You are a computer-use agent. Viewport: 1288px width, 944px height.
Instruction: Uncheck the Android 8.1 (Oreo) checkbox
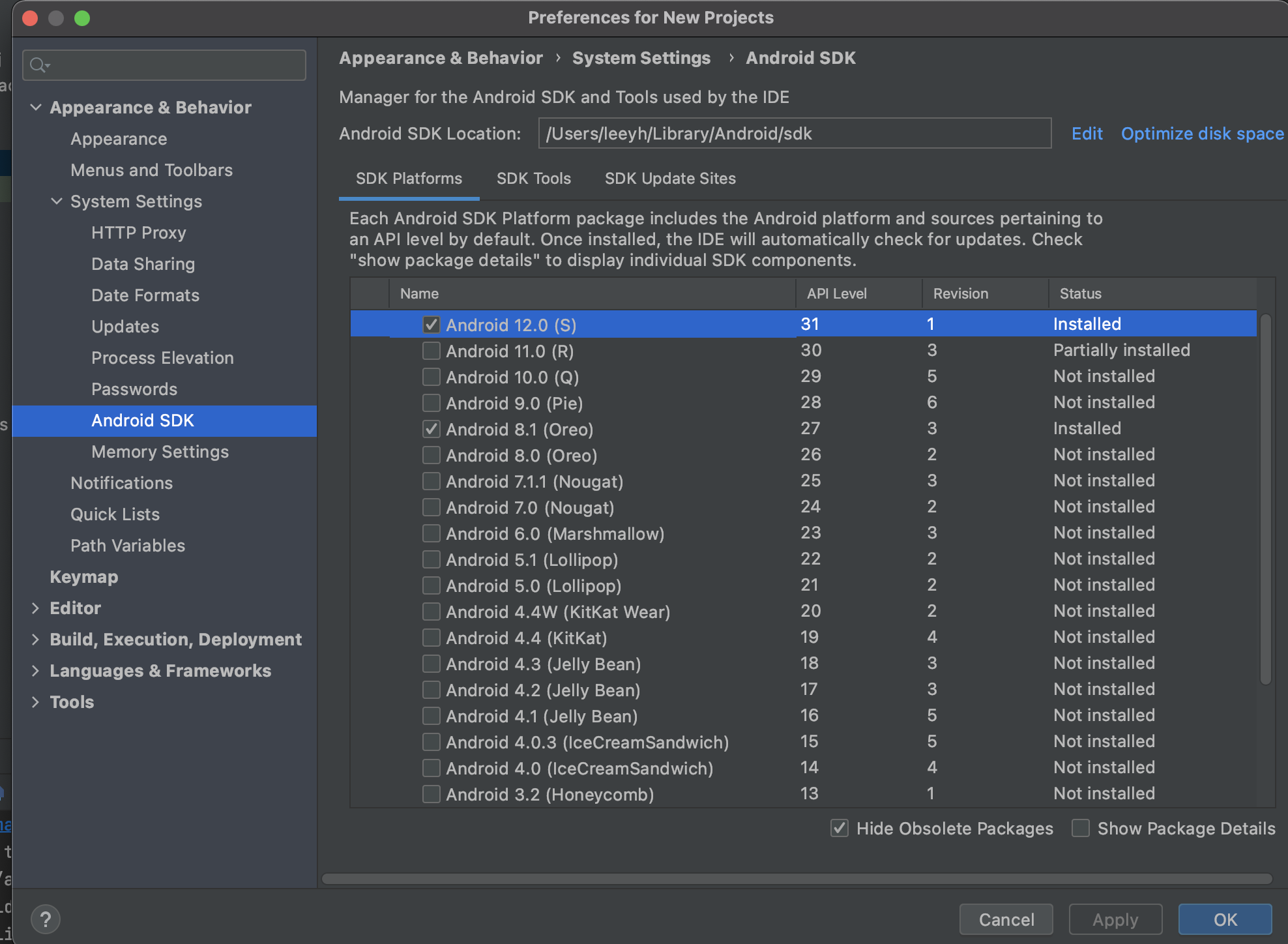431,429
